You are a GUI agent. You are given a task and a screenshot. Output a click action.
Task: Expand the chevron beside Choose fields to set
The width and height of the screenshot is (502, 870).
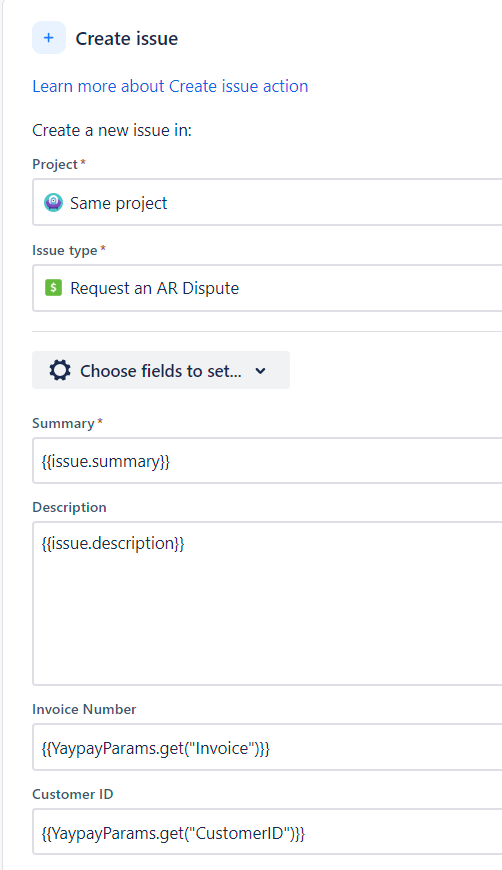(261, 371)
